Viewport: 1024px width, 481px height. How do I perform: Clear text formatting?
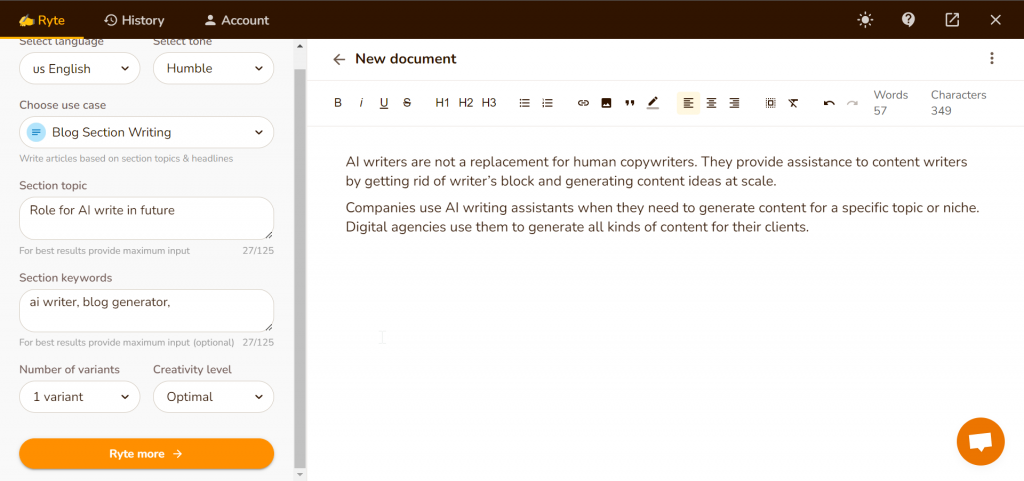coord(793,103)
